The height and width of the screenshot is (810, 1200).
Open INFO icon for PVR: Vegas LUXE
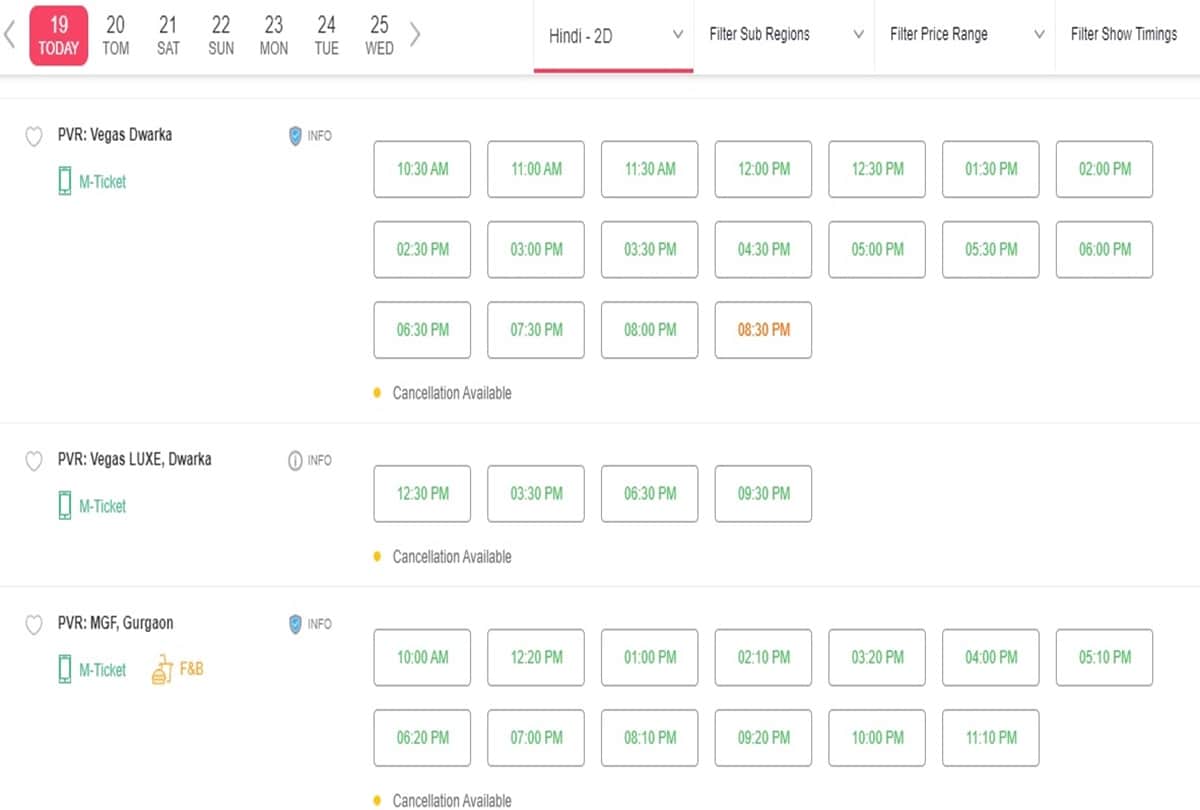tap(295, 461)
